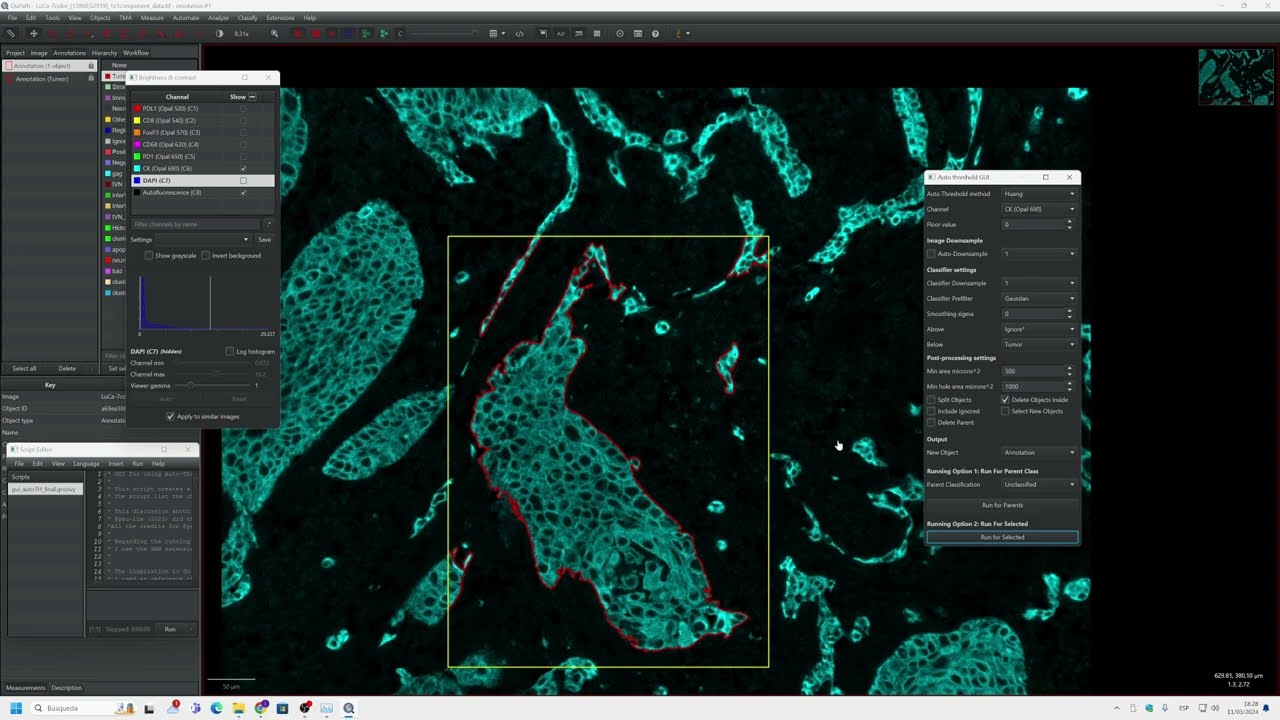Open Classifier Downsample dropdown
The image size is (1280, 720).
click(x=1039, y=283)
